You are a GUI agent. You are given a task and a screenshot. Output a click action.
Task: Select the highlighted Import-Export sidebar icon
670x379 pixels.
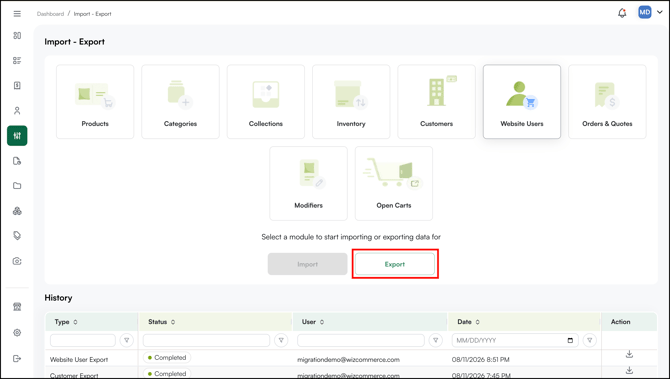[17, 136]
